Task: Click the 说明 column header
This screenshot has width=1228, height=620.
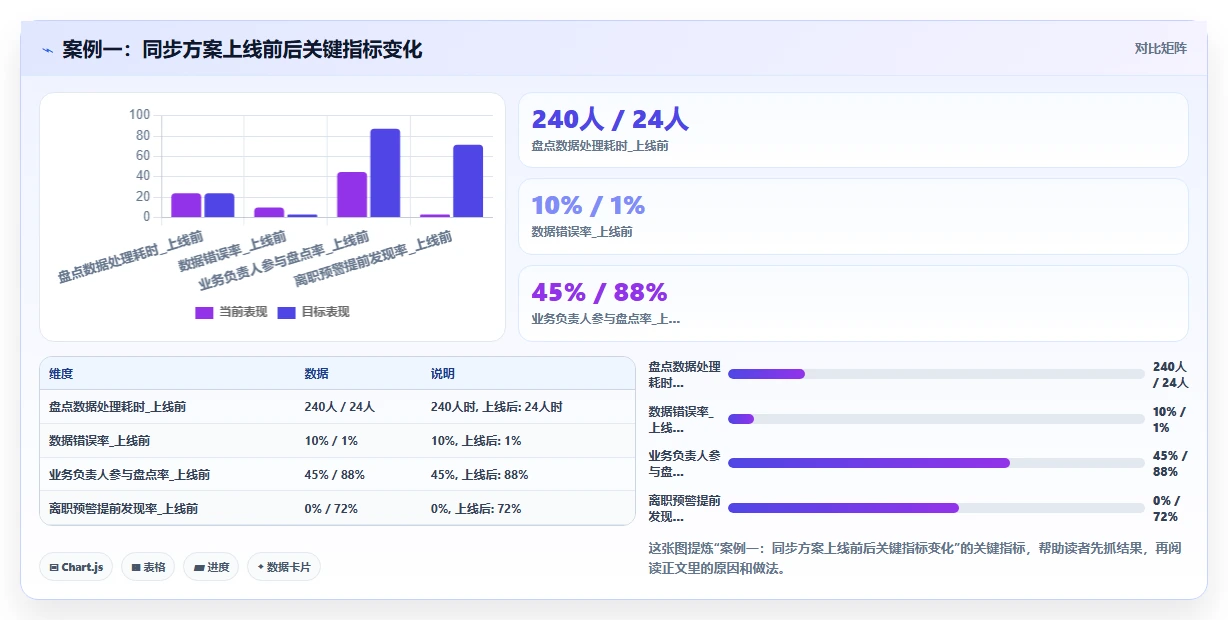Action: click(443, 374)
